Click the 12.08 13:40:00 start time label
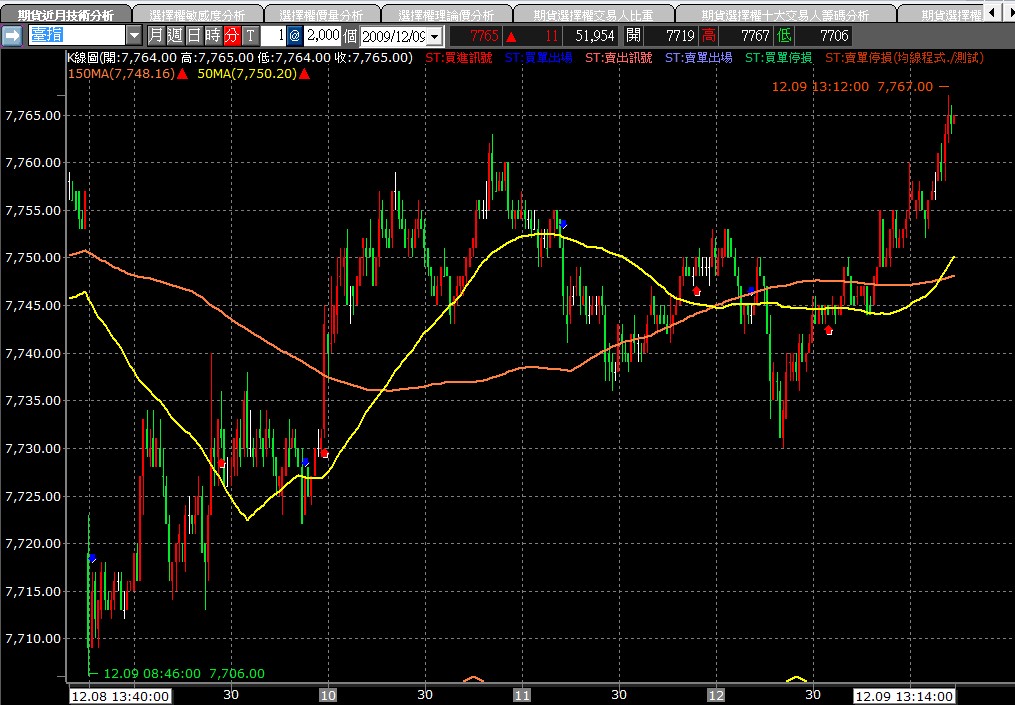1015x705 pixels. (x=120, y=697)
